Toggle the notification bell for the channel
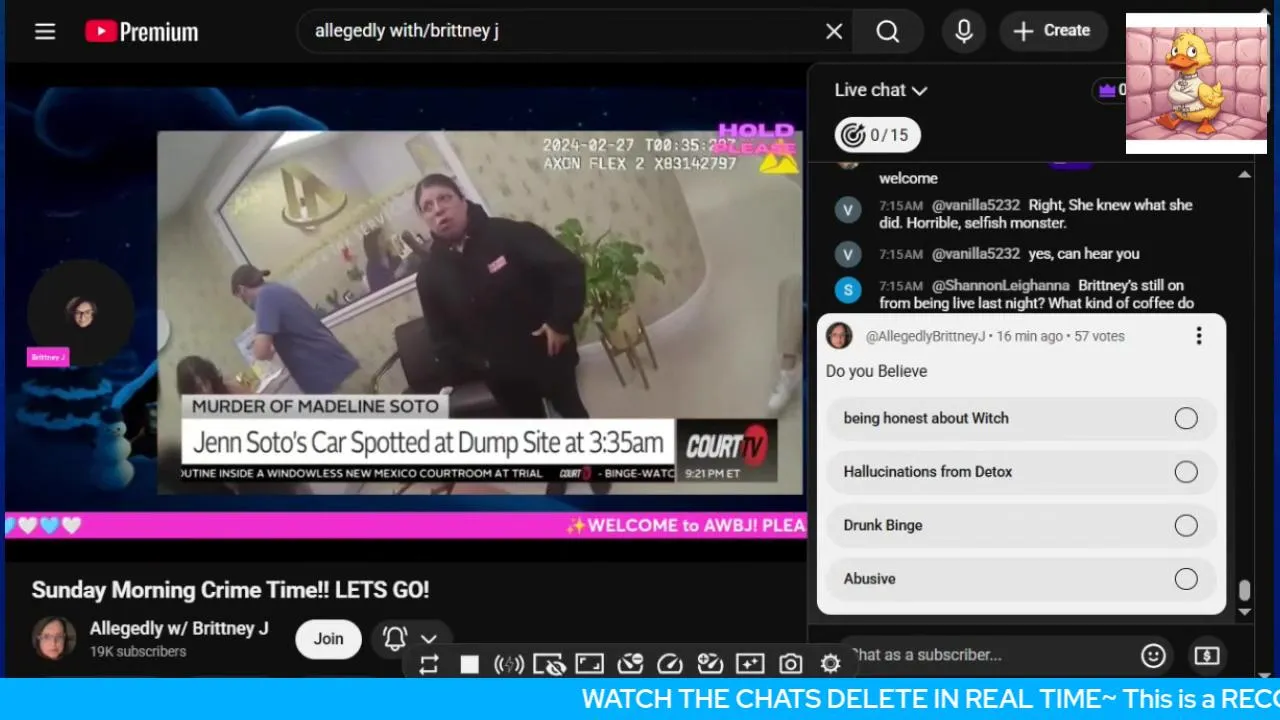 click(x=395, y=639)
